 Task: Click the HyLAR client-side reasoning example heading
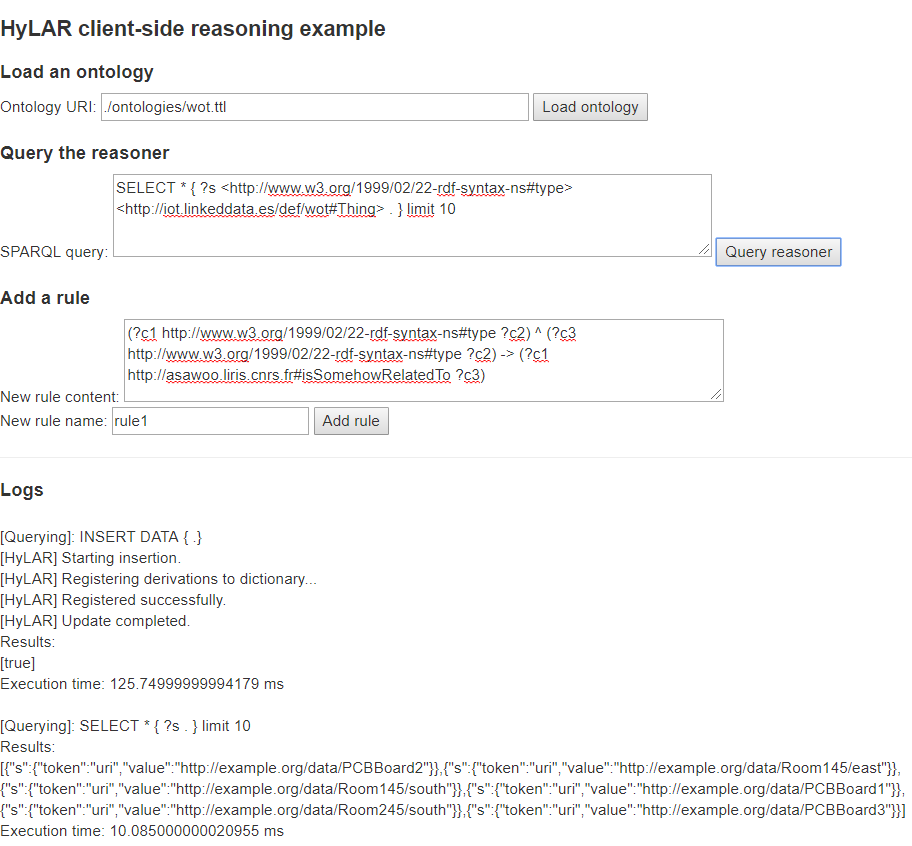(193, 29)
